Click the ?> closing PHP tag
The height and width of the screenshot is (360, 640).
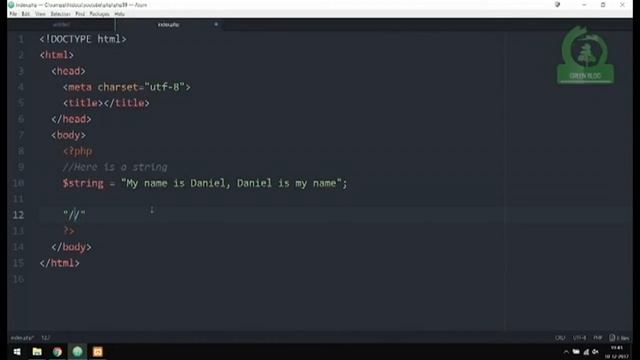pos(69,231)
